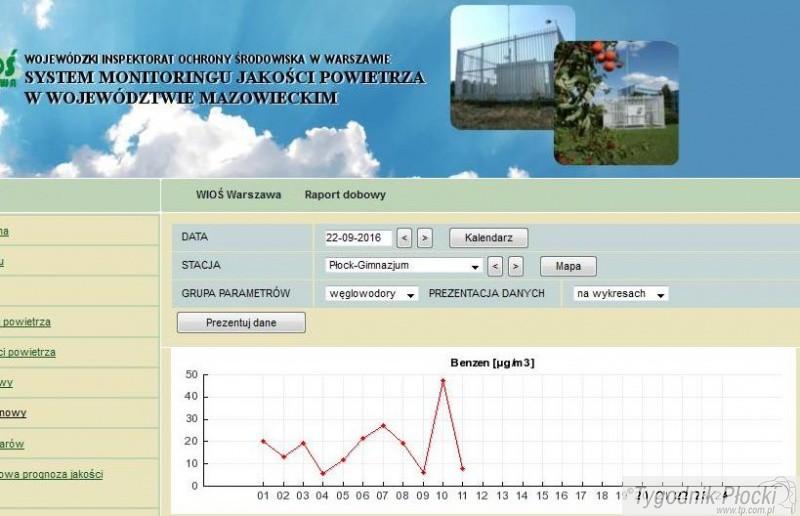Click the benzene data point at hour 07

pos(383,425)
